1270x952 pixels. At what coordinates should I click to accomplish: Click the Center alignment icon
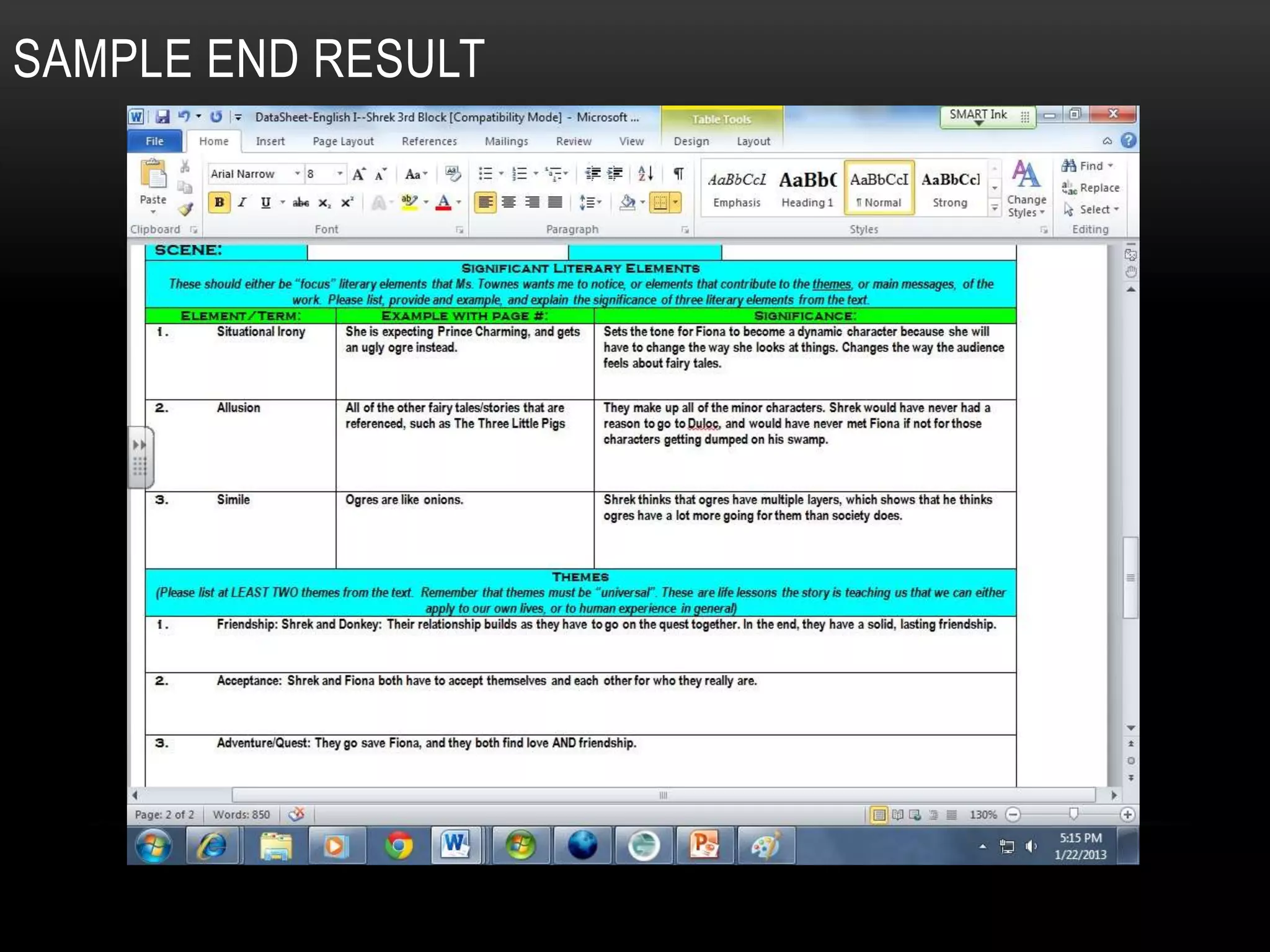508,203
